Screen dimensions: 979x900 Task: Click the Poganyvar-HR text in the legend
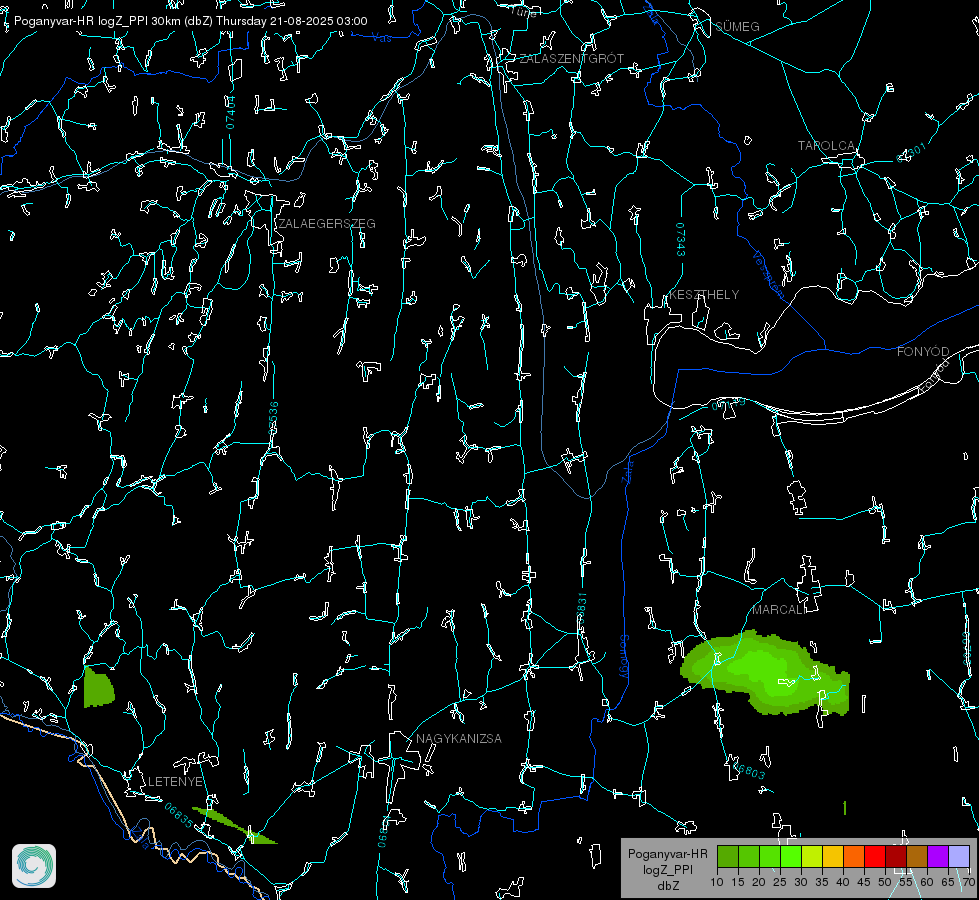667,854
